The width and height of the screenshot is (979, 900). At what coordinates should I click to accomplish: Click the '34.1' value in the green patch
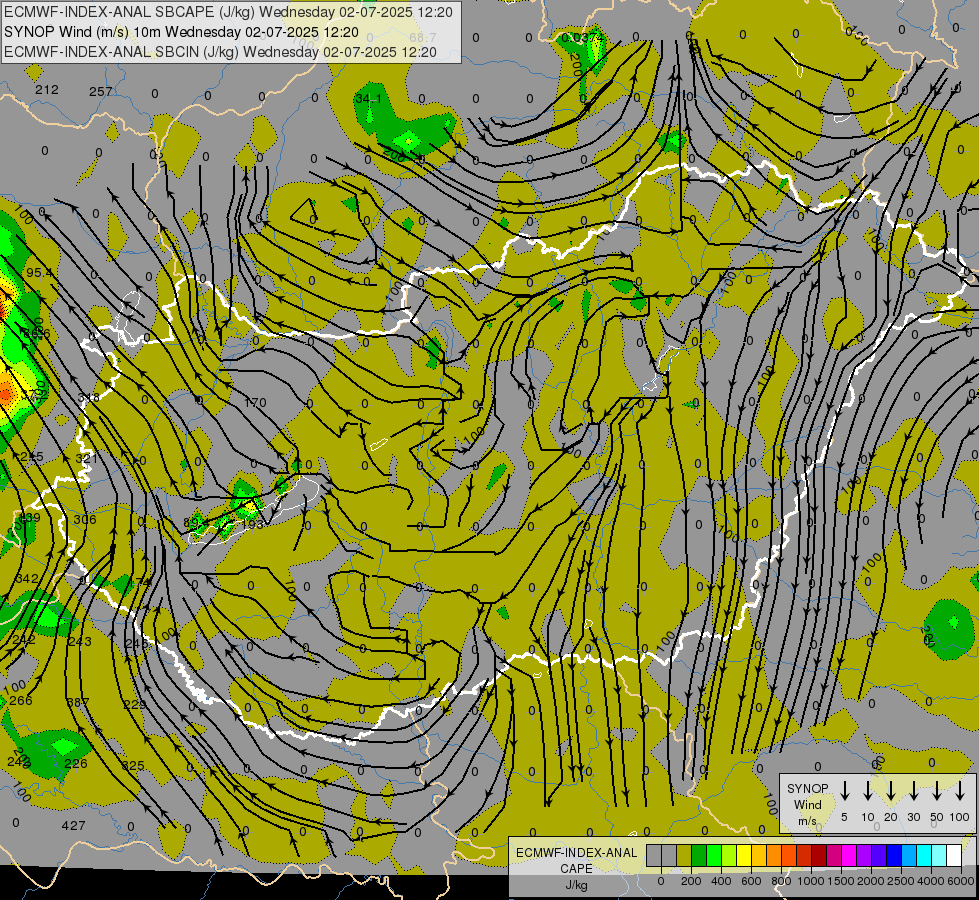[368, 99]
